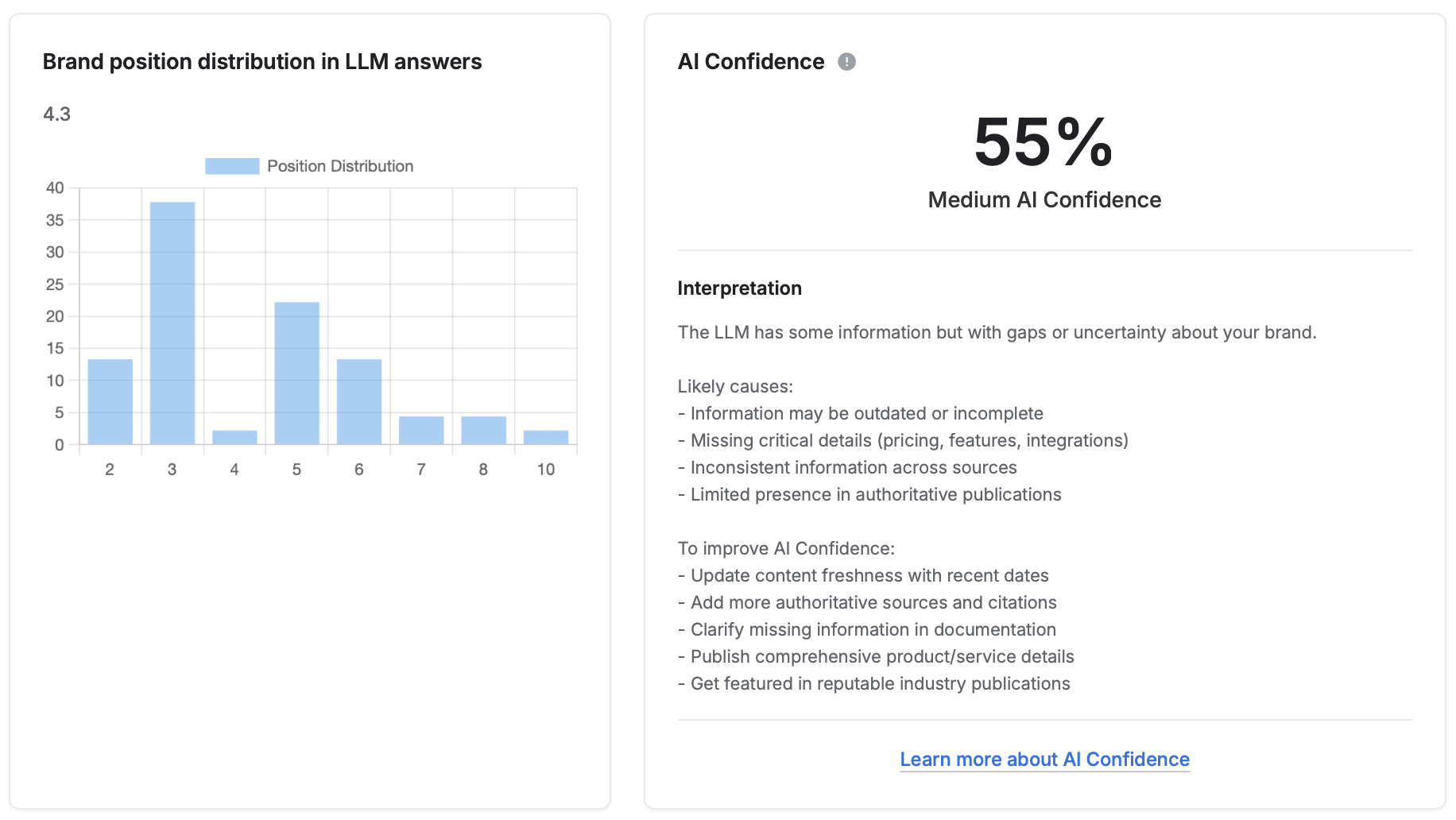This screenshot has width=1456, height=820.
Task: Toggle the Position Distribution legend swatch
Action: 232,166
